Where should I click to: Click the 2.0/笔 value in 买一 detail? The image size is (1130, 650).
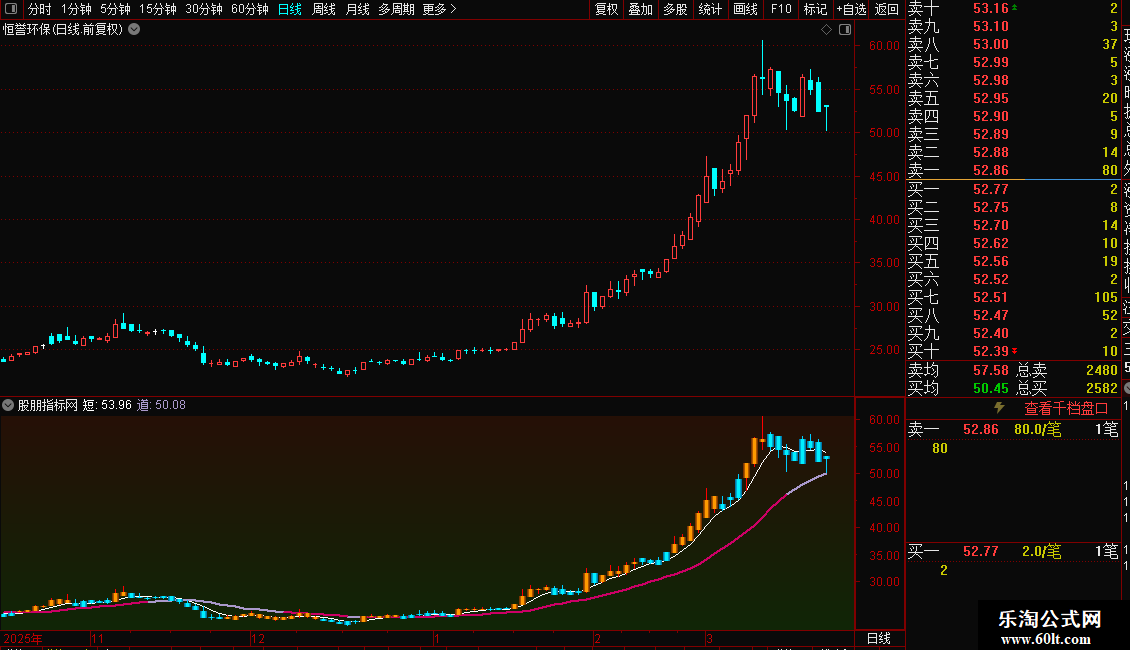coord(1041,551)
